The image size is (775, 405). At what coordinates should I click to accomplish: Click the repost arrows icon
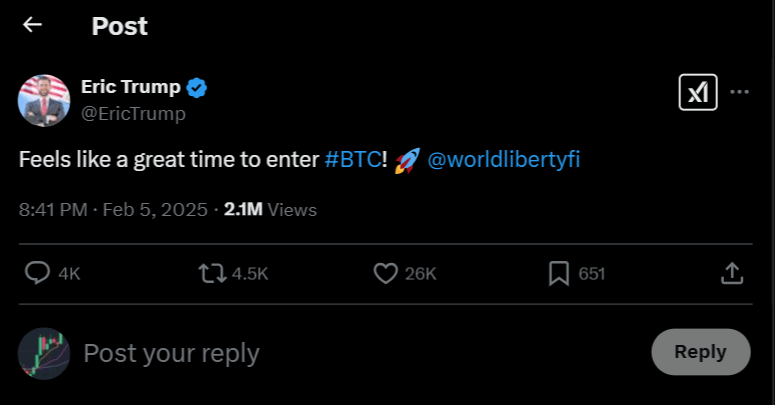tap(212, 273)
